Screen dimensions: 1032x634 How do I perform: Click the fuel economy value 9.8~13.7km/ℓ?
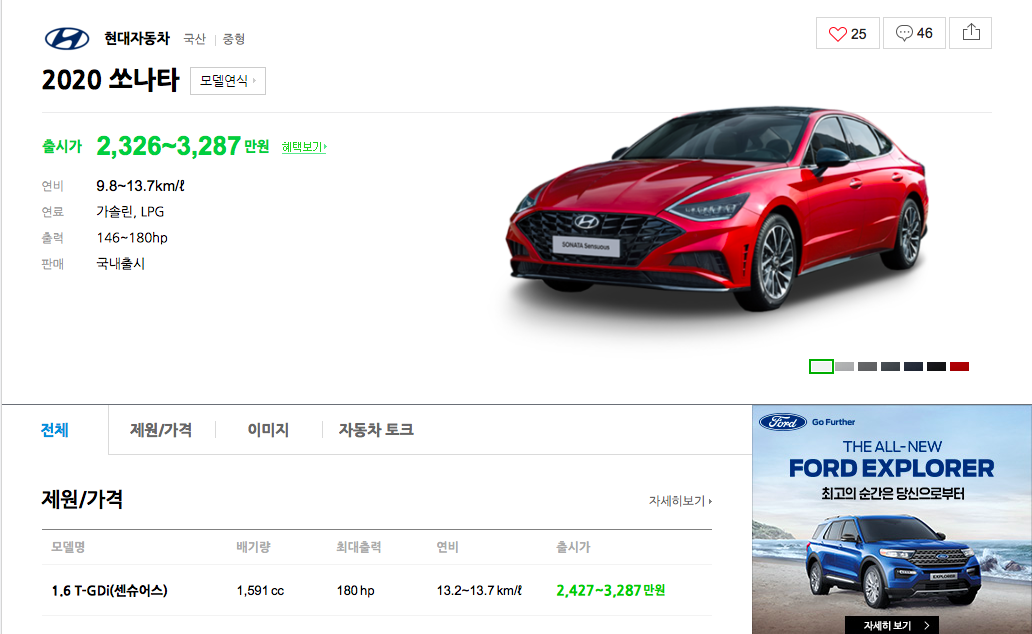tap(140, 186)
